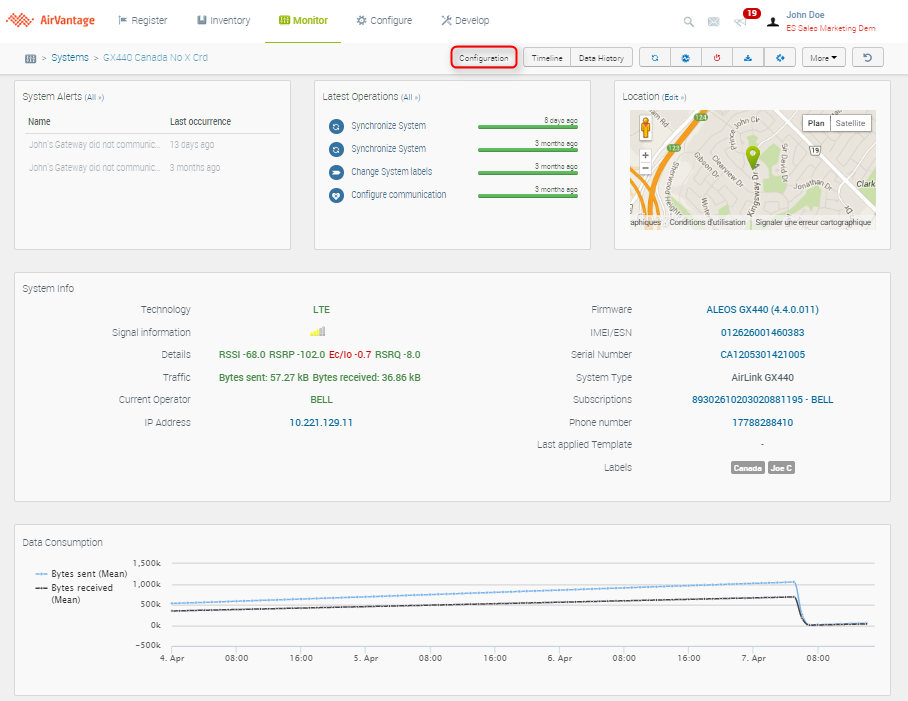Click the red reboot power icon
This screenshot has height=701, width=908.
tap(717, 58)
